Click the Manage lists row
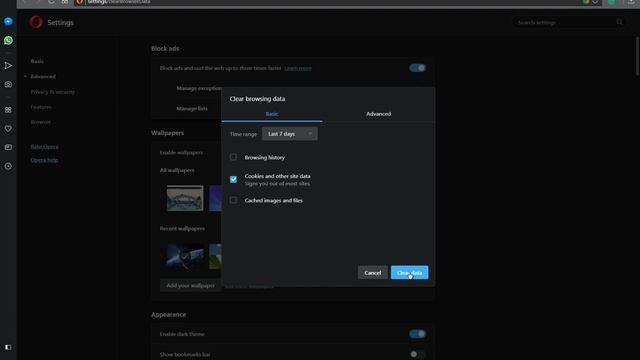 pos(192,109)
